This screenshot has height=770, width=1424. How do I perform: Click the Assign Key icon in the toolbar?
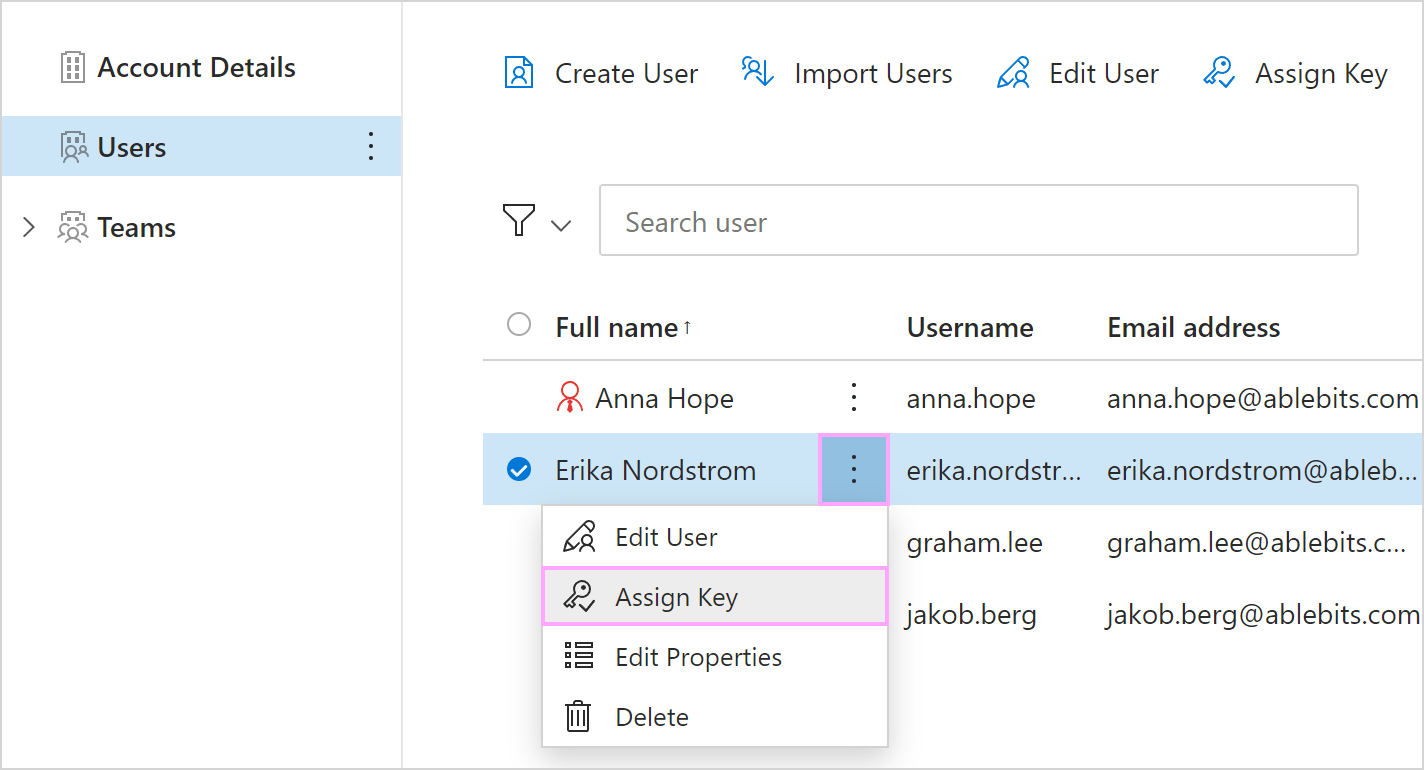click(1219, 73)
